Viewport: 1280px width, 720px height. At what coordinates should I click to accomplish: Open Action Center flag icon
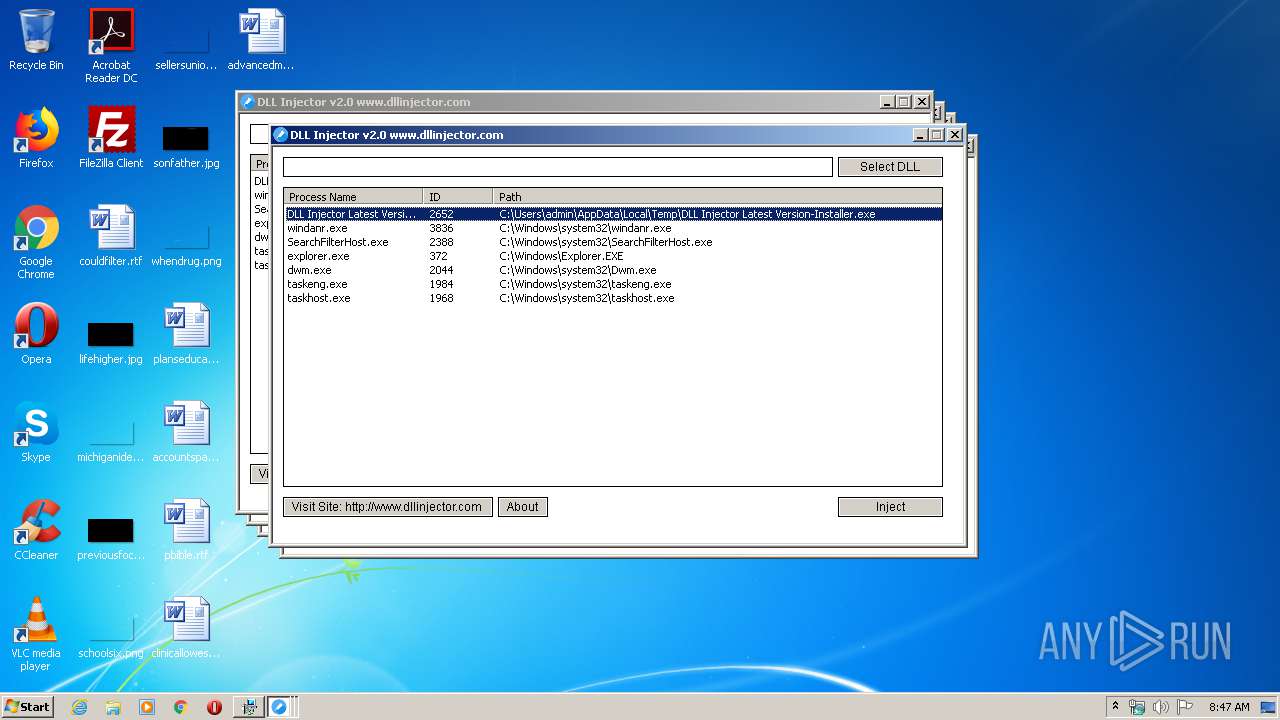click(x=1185, y=707)
